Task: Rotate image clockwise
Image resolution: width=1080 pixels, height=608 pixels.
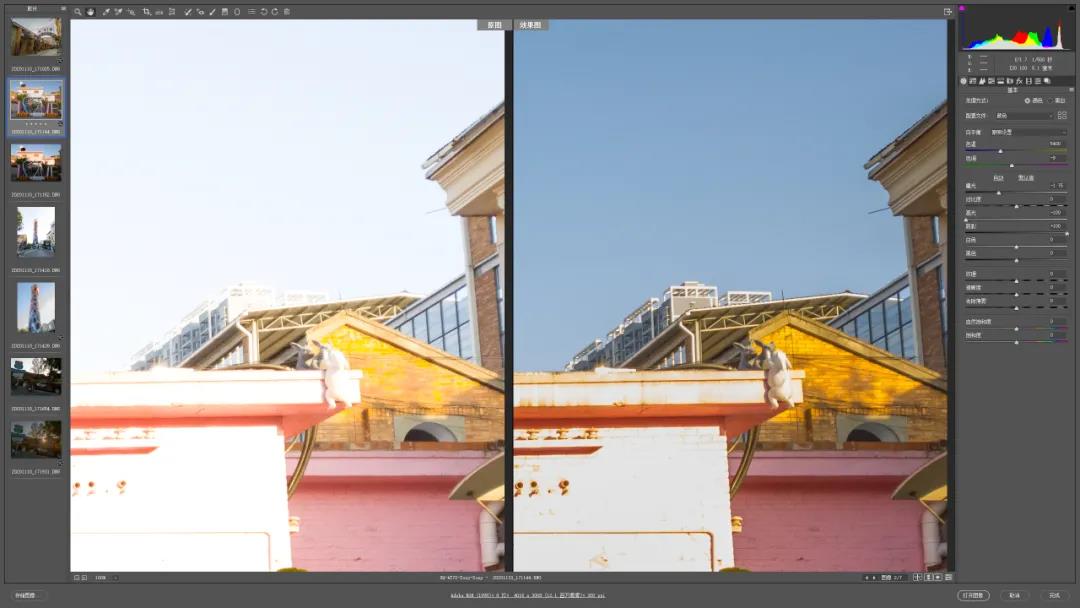Action: 274,12
